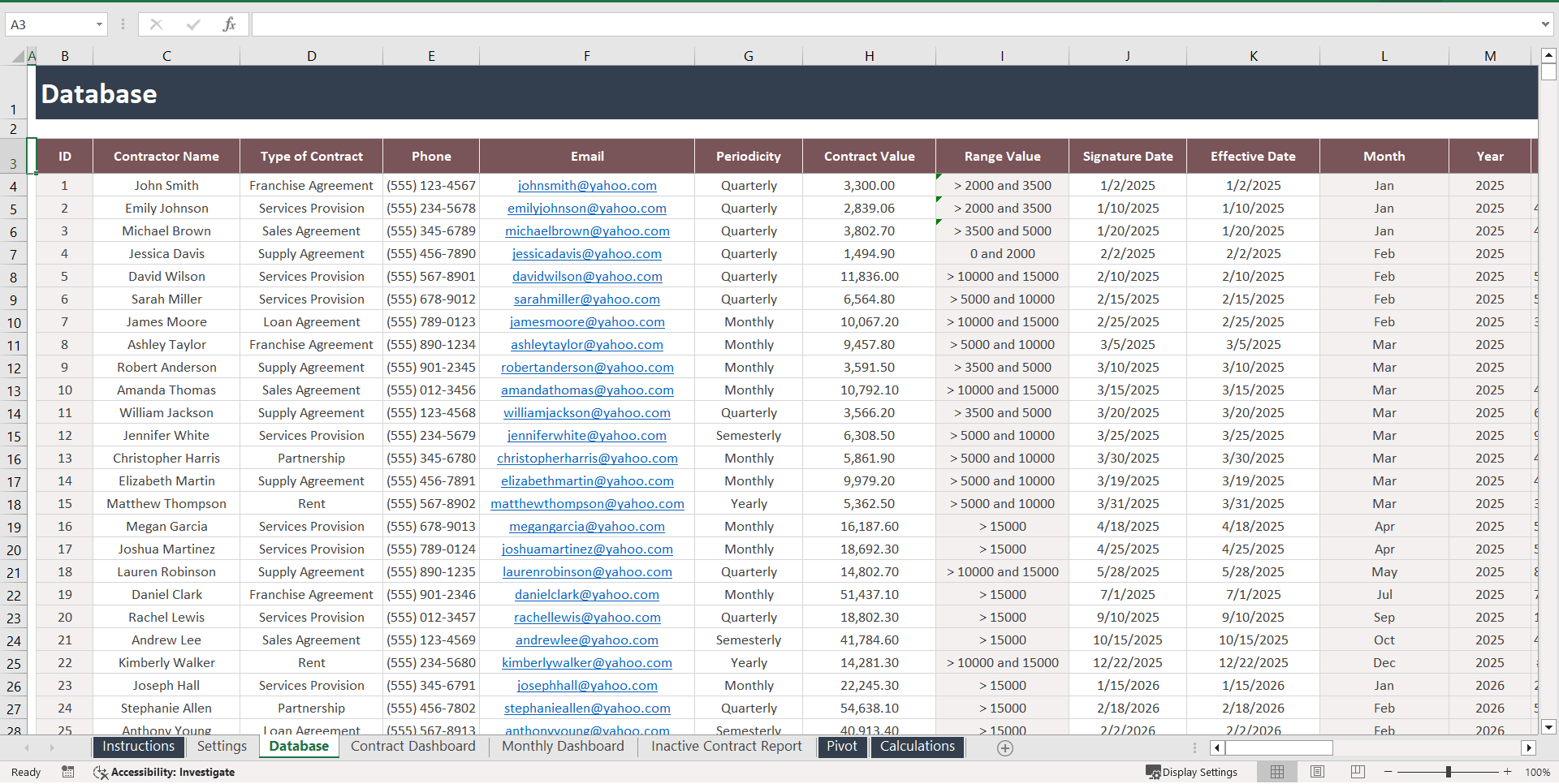The image size is (1559, 784).
Task: Click the horizontal scrollbar thumb
Action: coord(1279,747)
